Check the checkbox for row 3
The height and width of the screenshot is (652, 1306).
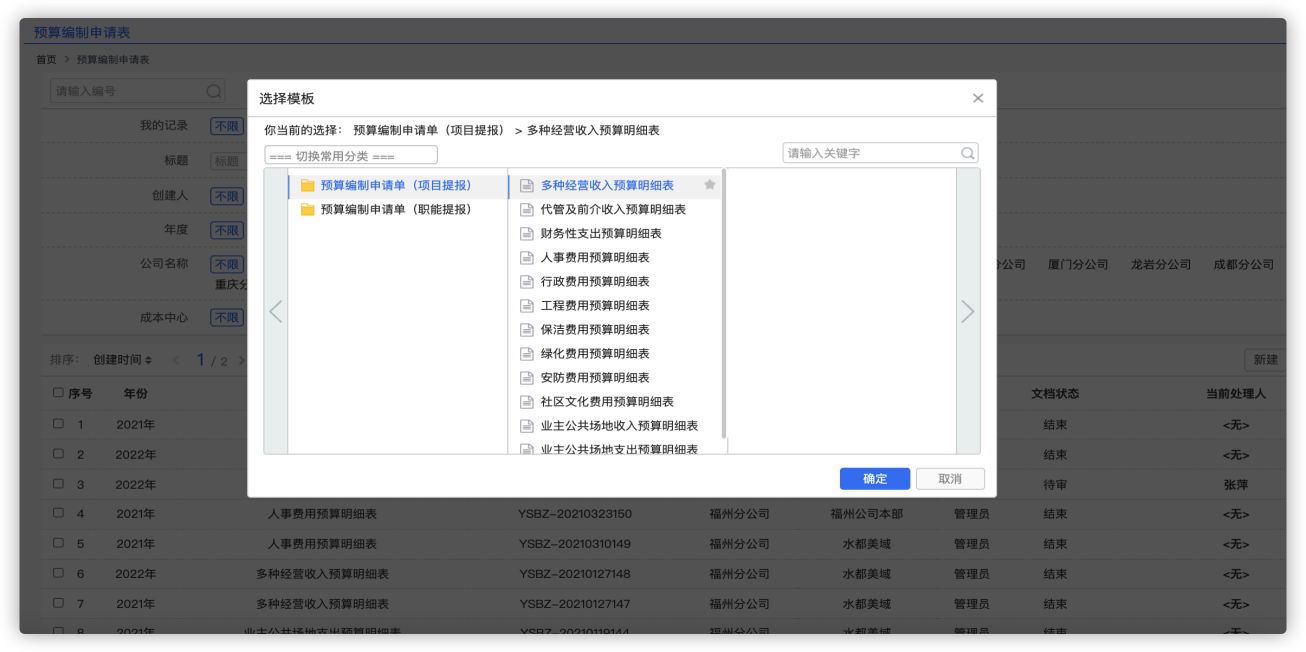58,483
